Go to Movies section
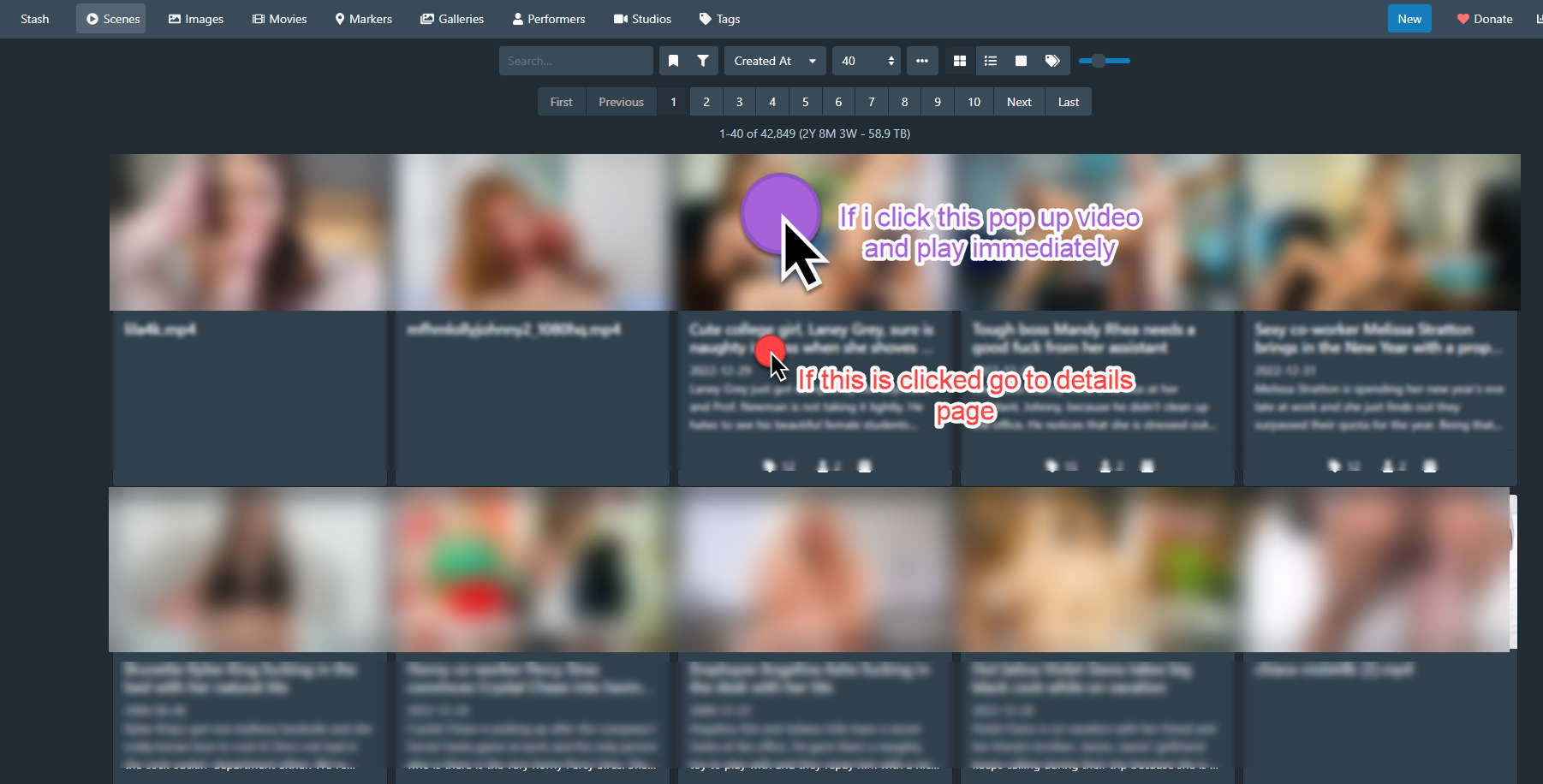The height and width of the screenshot is (784, 1543). coord(279,19)
